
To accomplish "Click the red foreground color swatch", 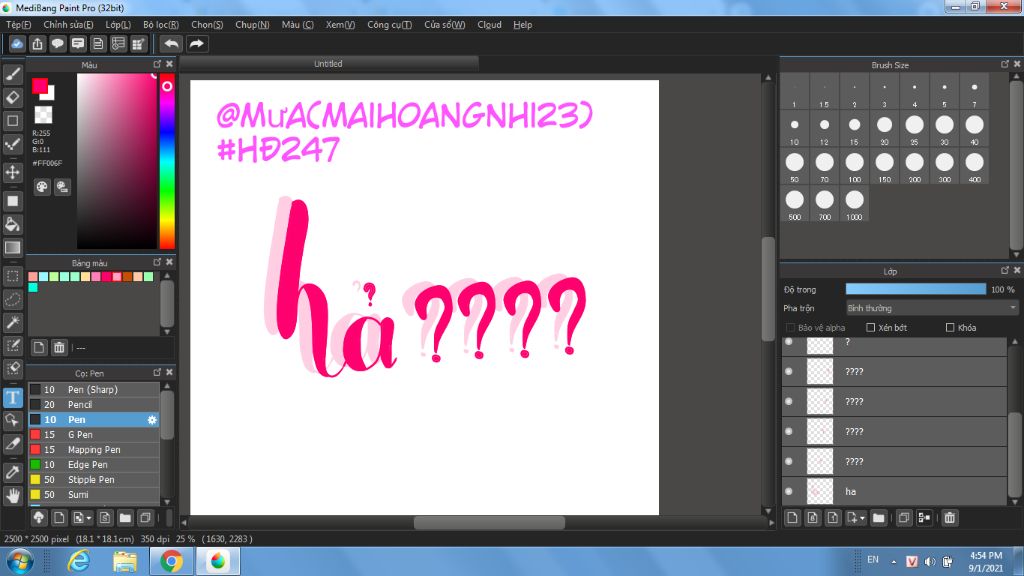I will coord(40,86).
